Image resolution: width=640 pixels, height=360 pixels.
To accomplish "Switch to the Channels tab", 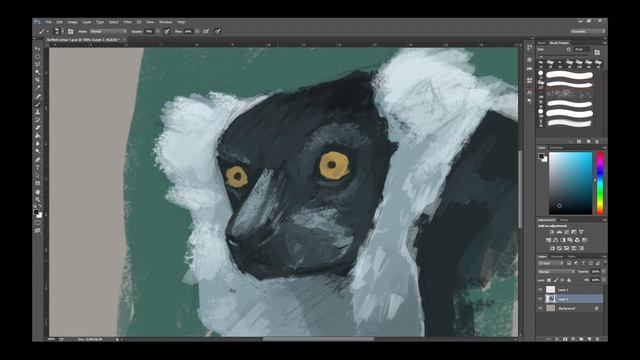I will pos(557,257).
